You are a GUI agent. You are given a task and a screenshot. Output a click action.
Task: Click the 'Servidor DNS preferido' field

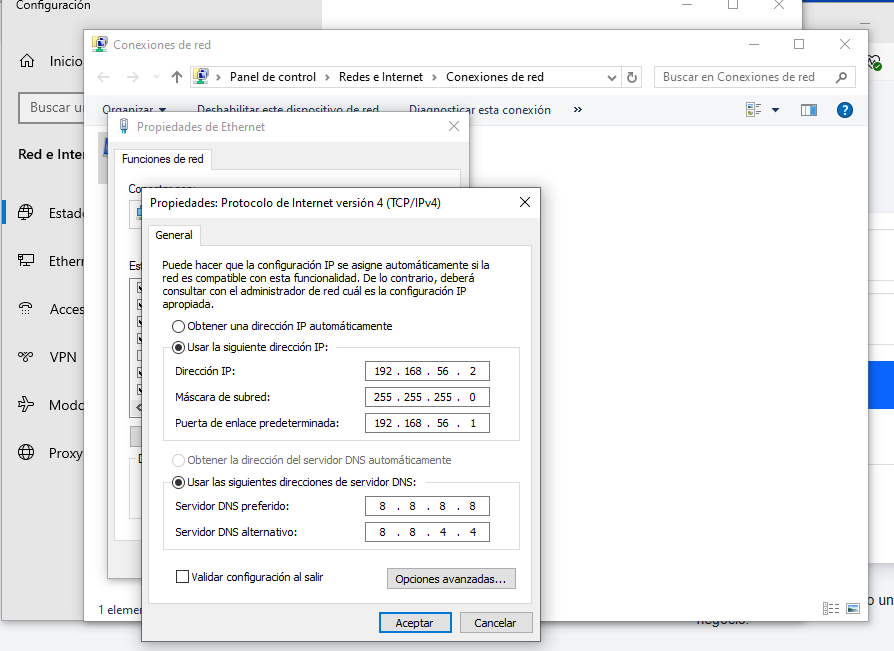tap(427, 506)
